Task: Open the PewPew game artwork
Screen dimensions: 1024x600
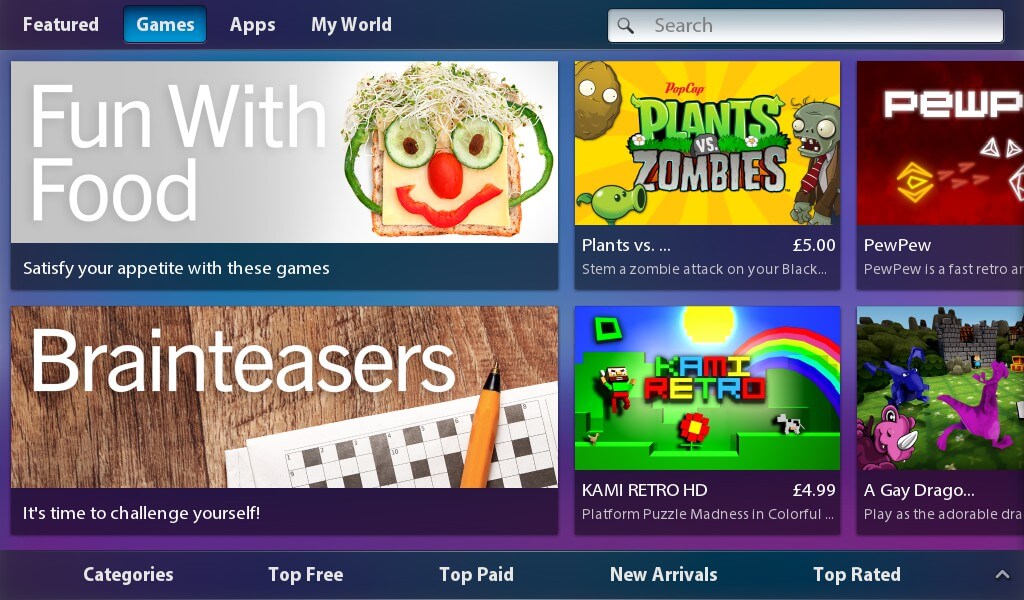Action: click(x=940, y=143)
